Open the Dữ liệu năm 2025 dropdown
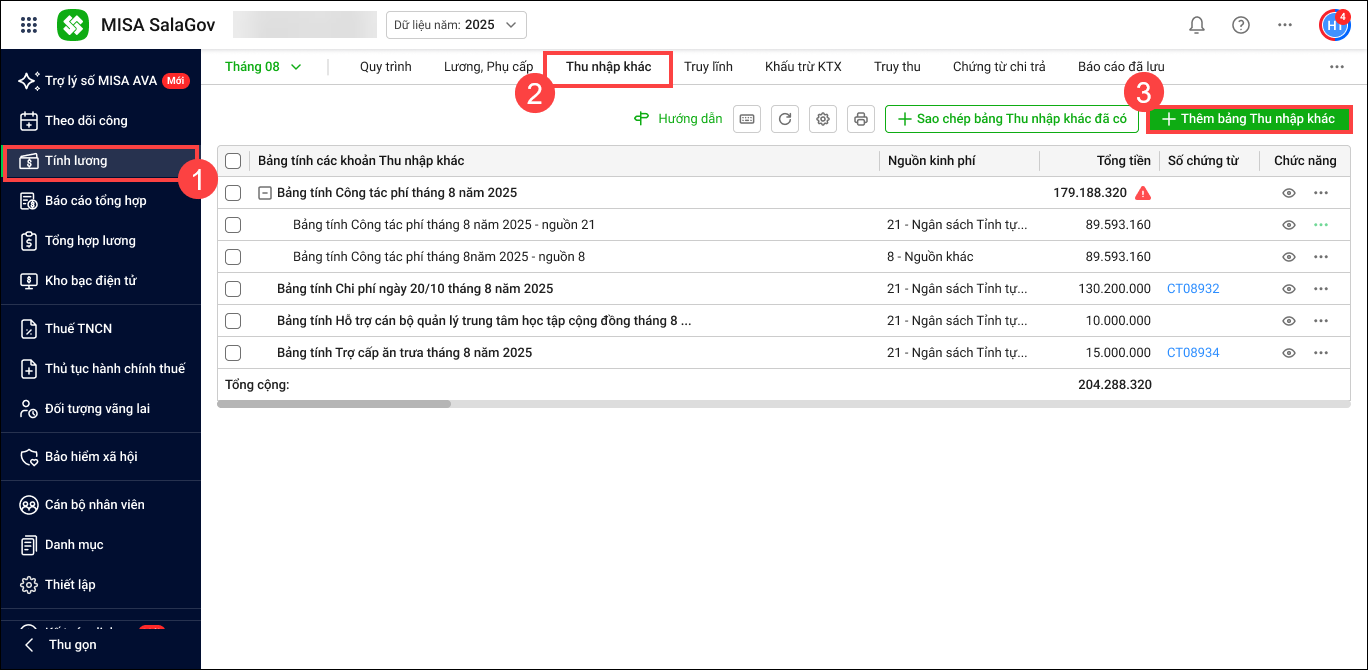 pos(456,25)
